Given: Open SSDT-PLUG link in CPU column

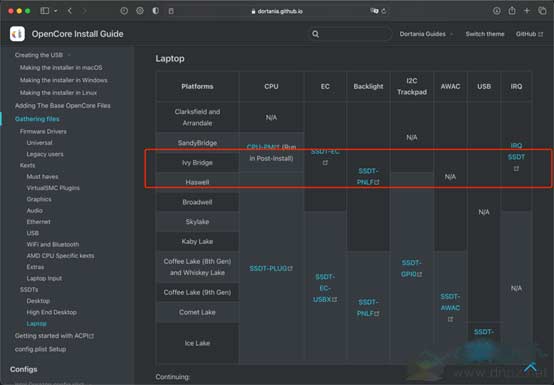Looking at the screenshot, I should point(271,268).
